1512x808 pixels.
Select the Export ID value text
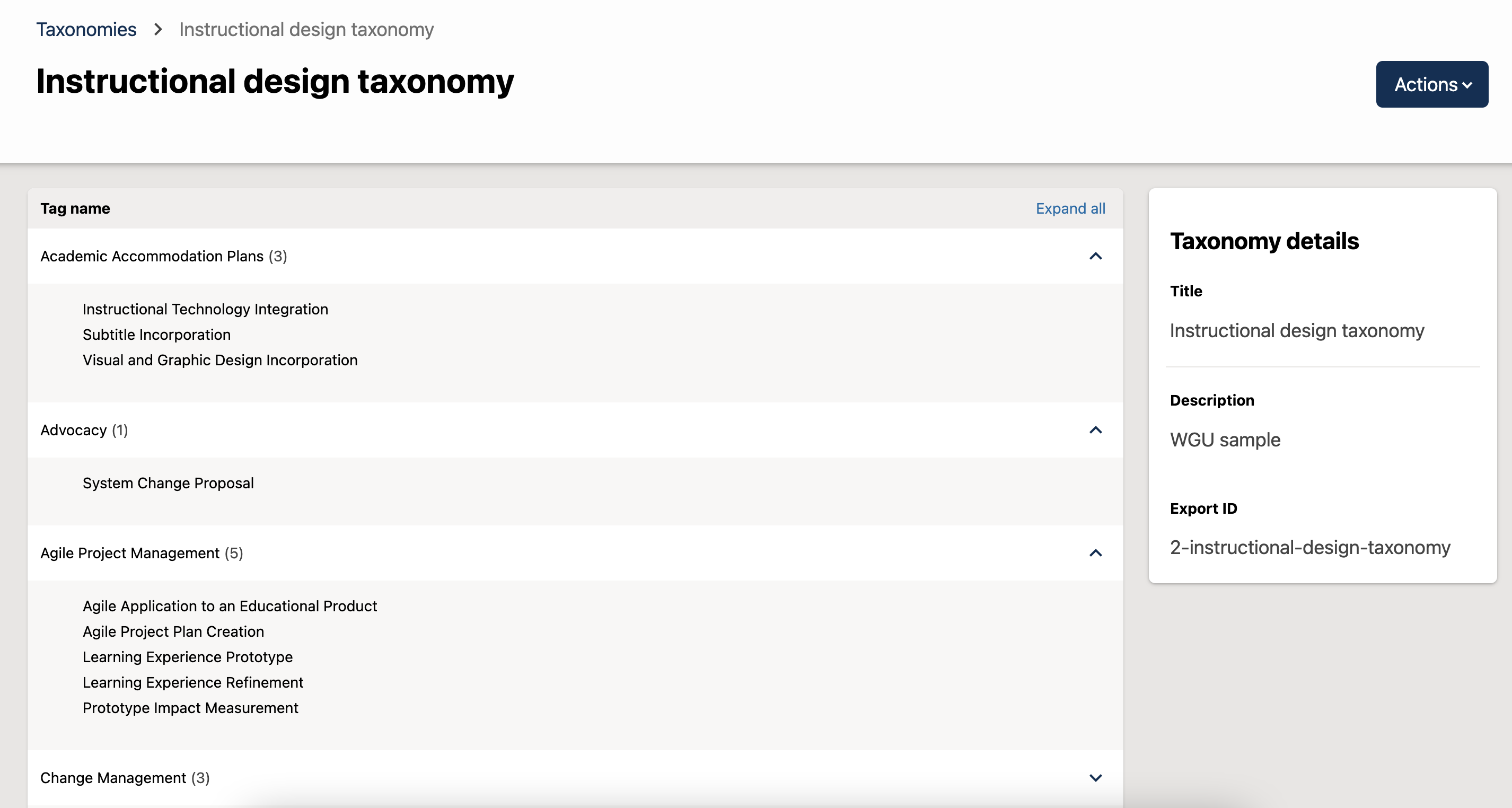click(x=1310, y=548)
